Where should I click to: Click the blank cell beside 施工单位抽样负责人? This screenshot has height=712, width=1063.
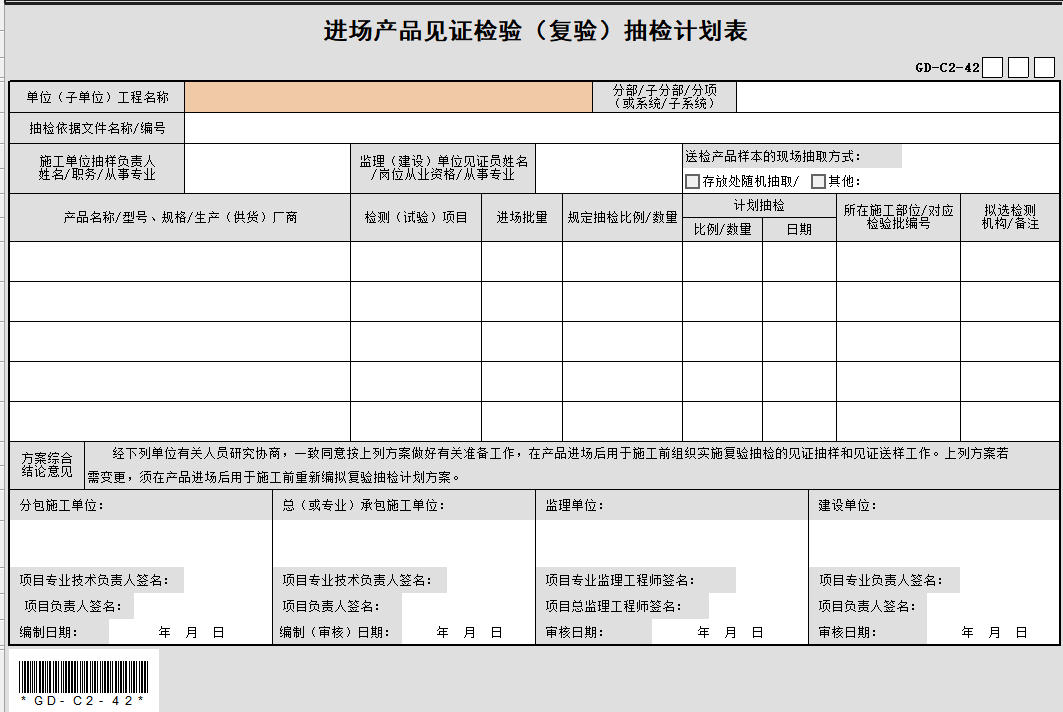click(267, 168)
